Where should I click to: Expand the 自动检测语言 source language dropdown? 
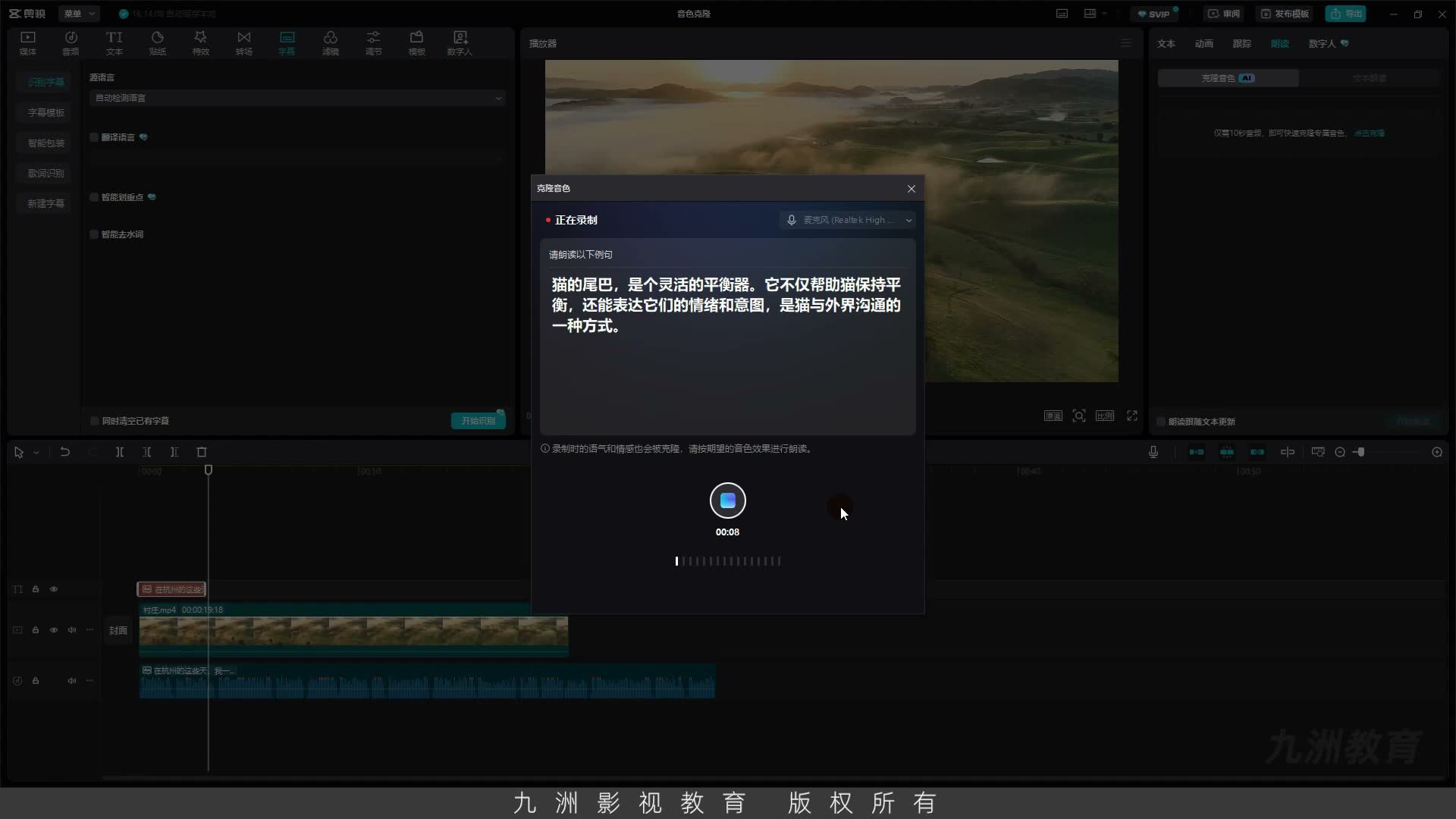(297, 98)
